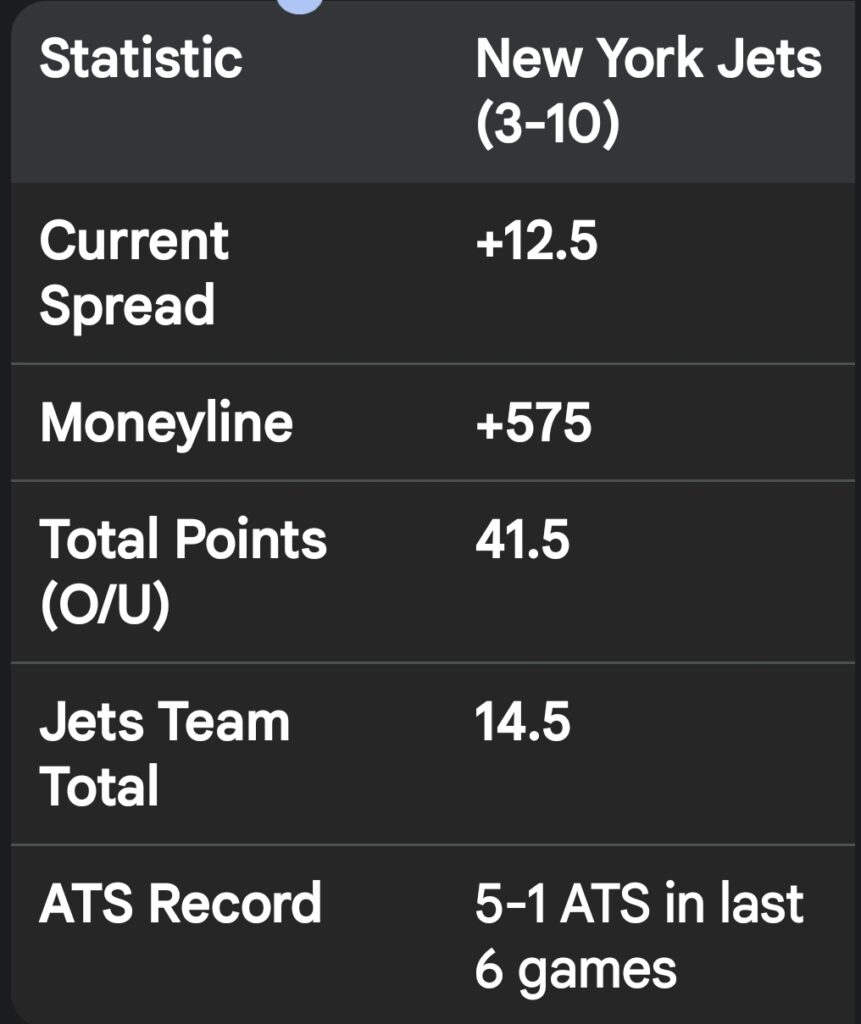Select the +575 moneyline value
This screenshot has width=861, height=1024.
pyautogui.click(x=533, y=423)
